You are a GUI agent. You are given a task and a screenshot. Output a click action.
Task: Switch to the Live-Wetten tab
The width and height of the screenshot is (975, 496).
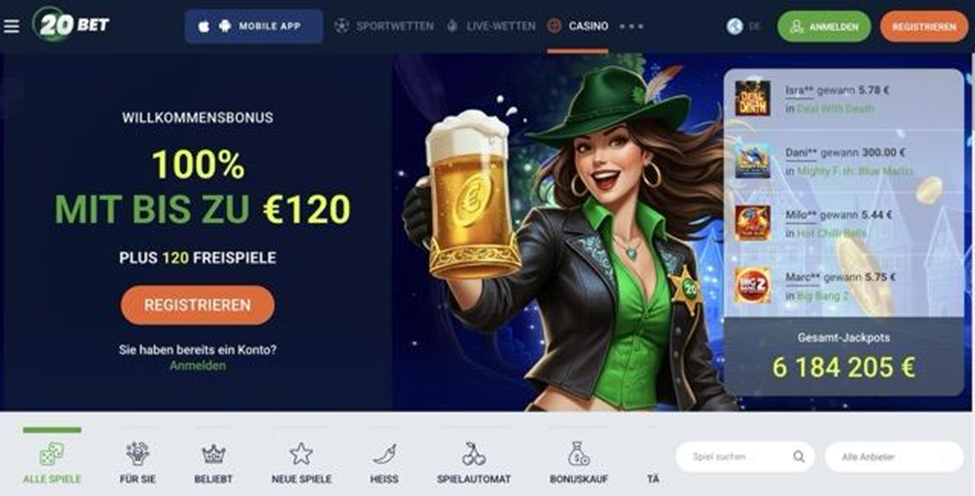click(491, 26)
